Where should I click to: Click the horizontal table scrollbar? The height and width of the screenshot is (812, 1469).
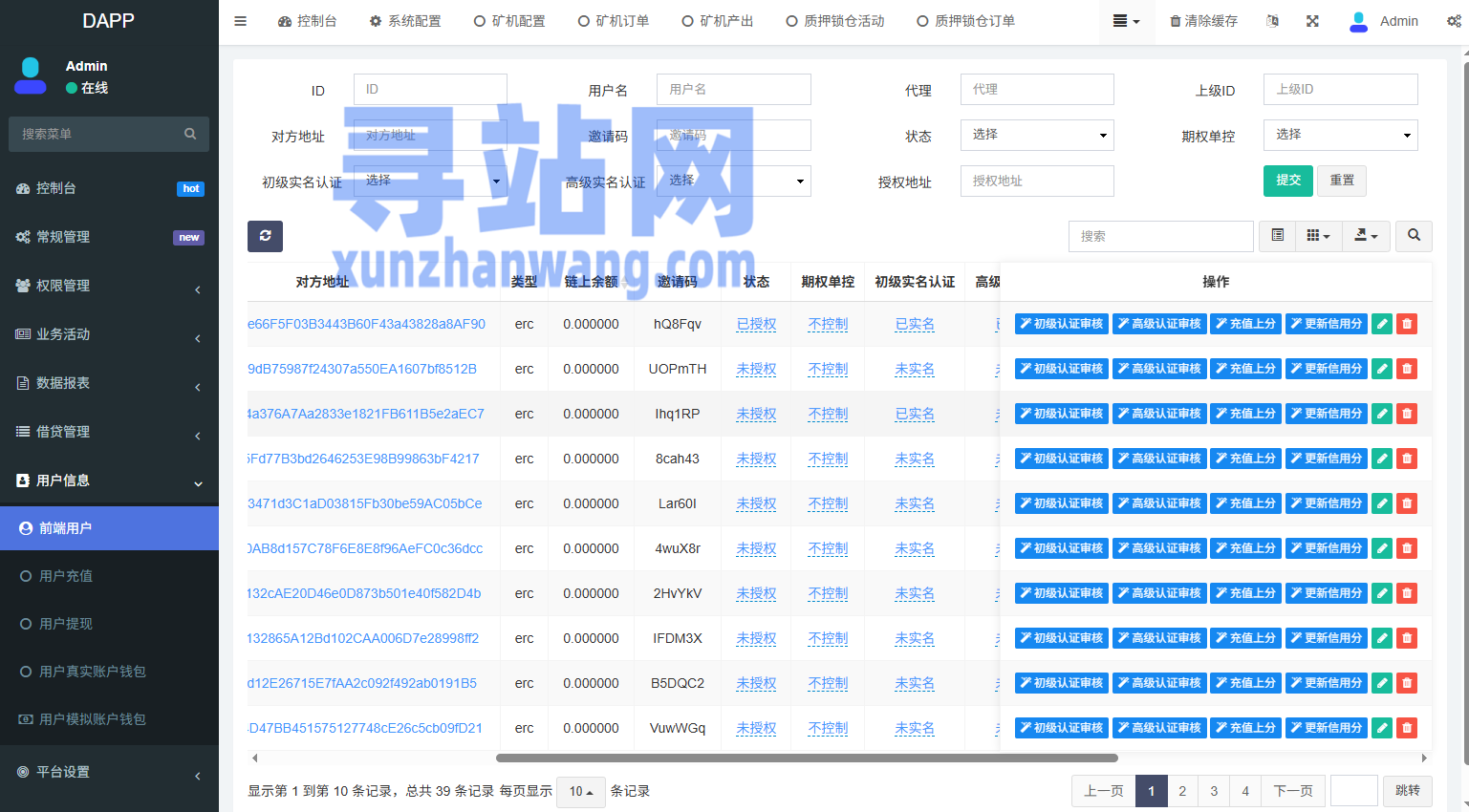point(806,758)
